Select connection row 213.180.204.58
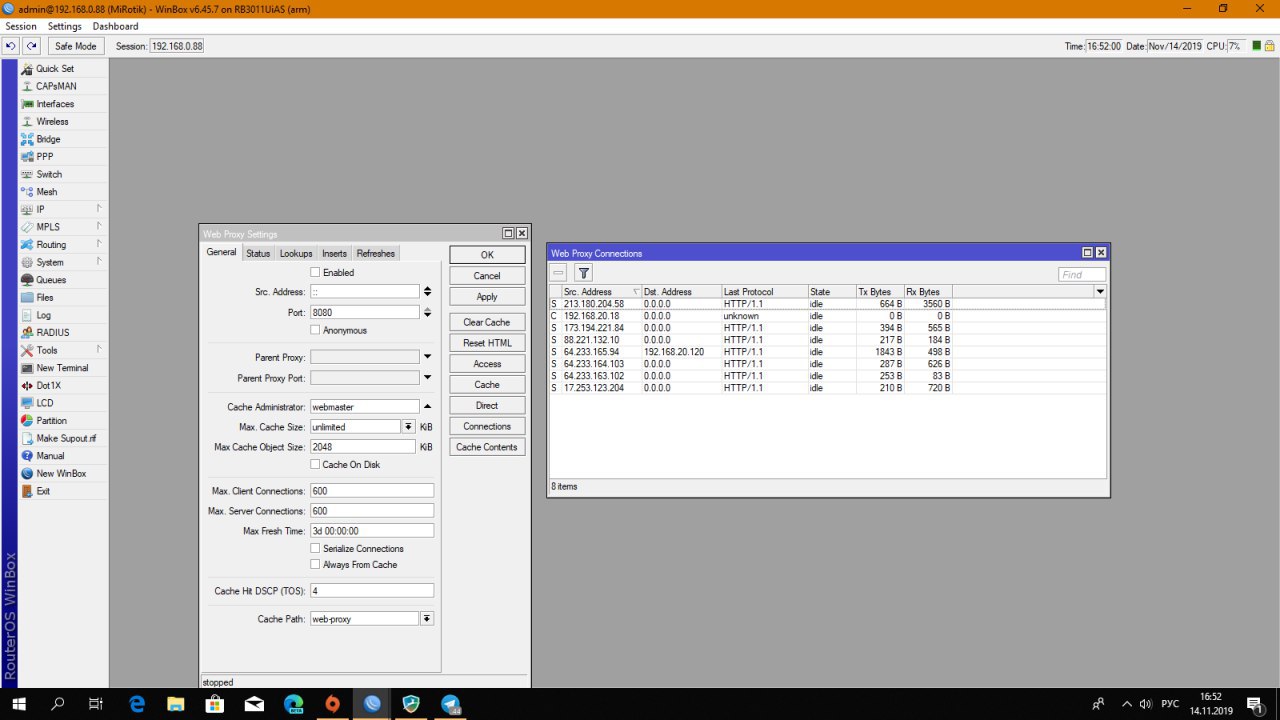 827,304
